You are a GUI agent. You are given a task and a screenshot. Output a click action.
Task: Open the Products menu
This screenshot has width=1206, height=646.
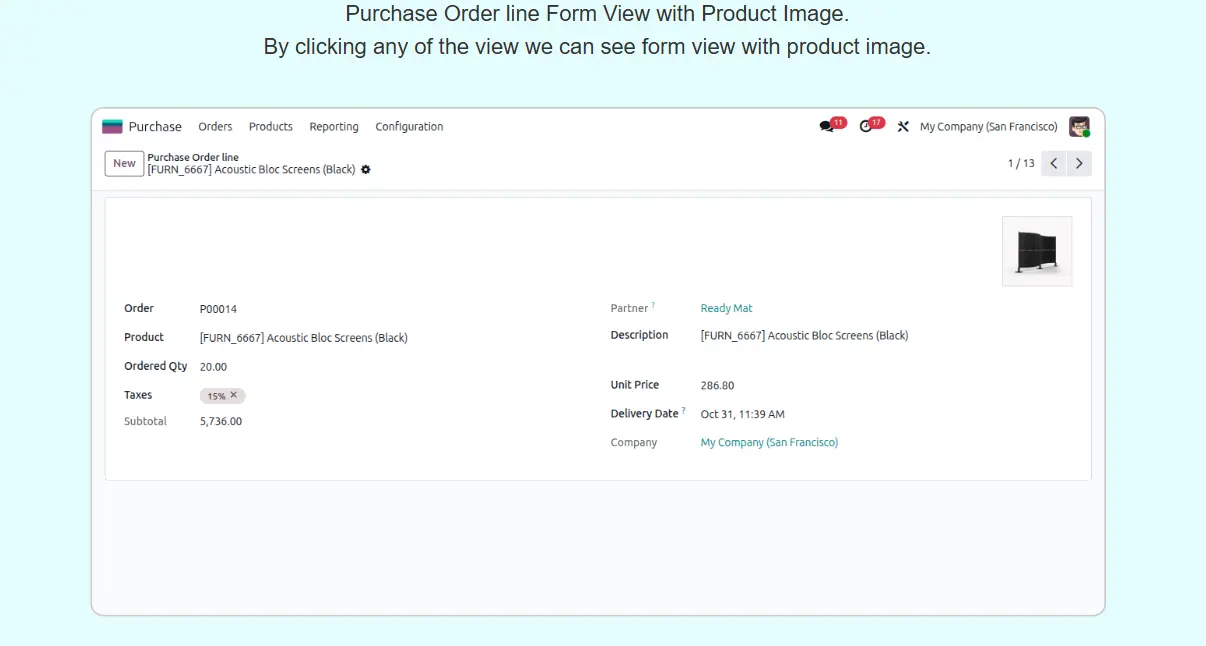[x=270, y=127]
